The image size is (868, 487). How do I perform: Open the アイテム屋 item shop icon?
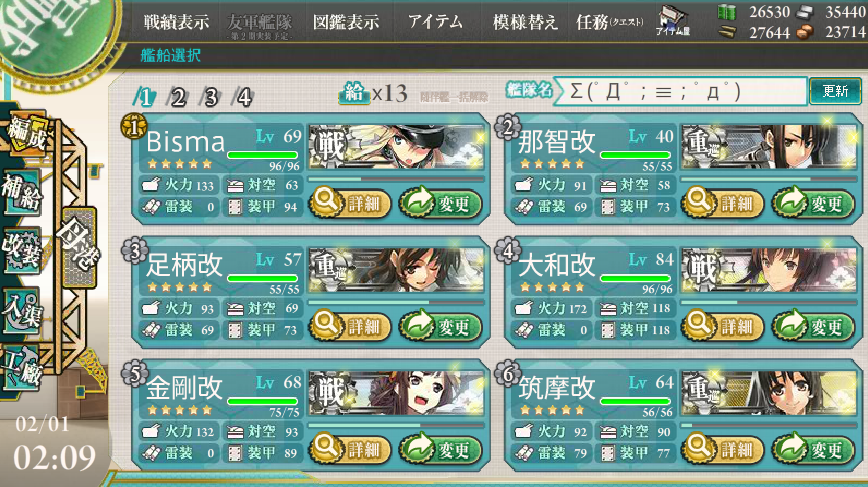673,22
